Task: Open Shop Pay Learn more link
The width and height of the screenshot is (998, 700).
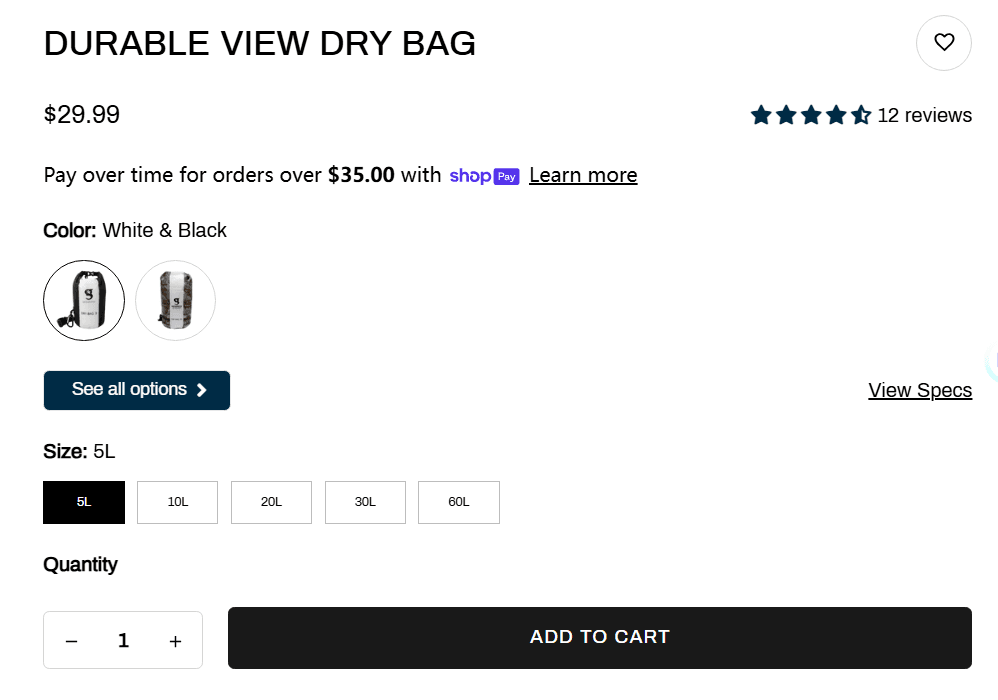Action: click(583, 176)
